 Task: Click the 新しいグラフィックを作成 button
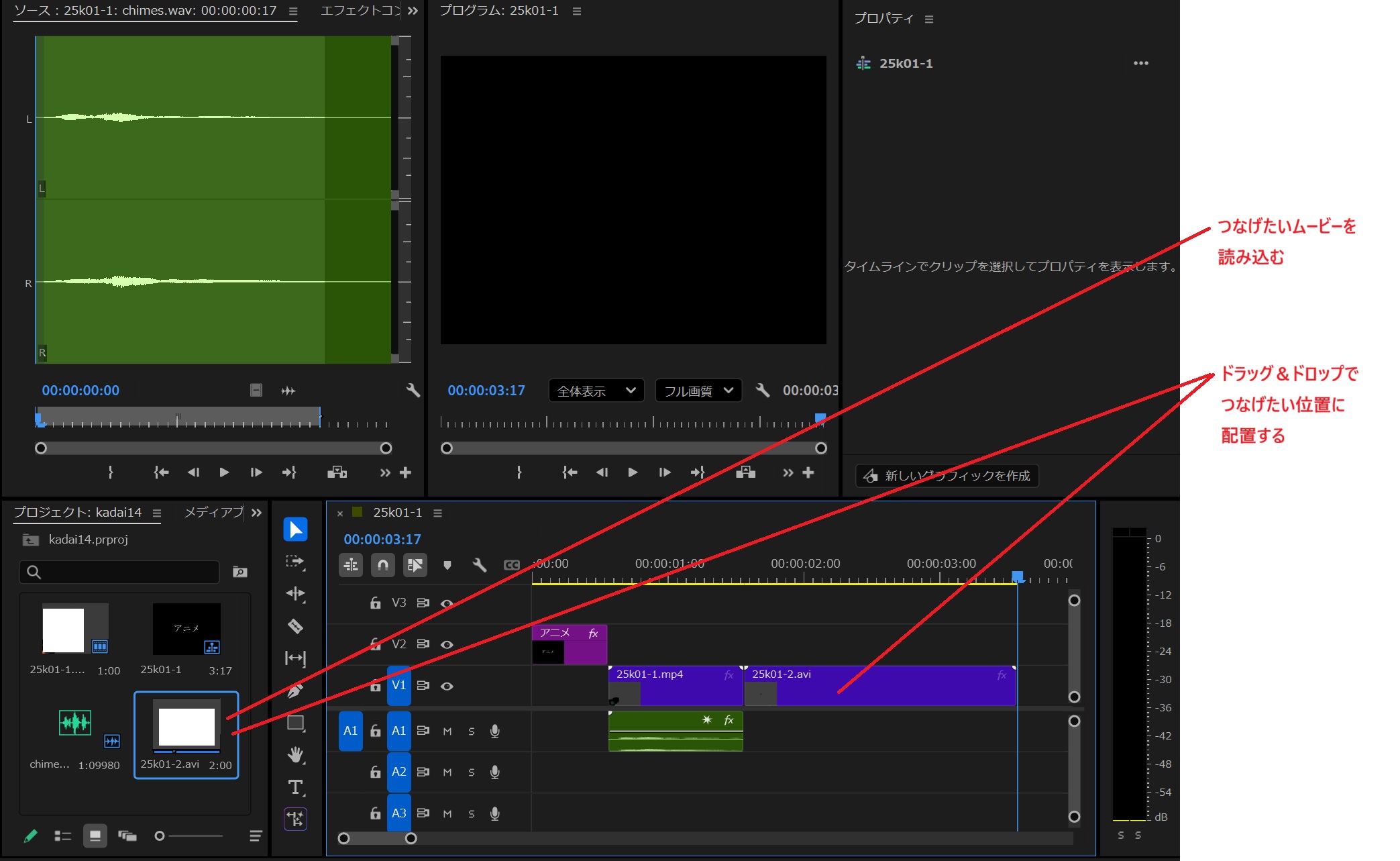[947, 476]
